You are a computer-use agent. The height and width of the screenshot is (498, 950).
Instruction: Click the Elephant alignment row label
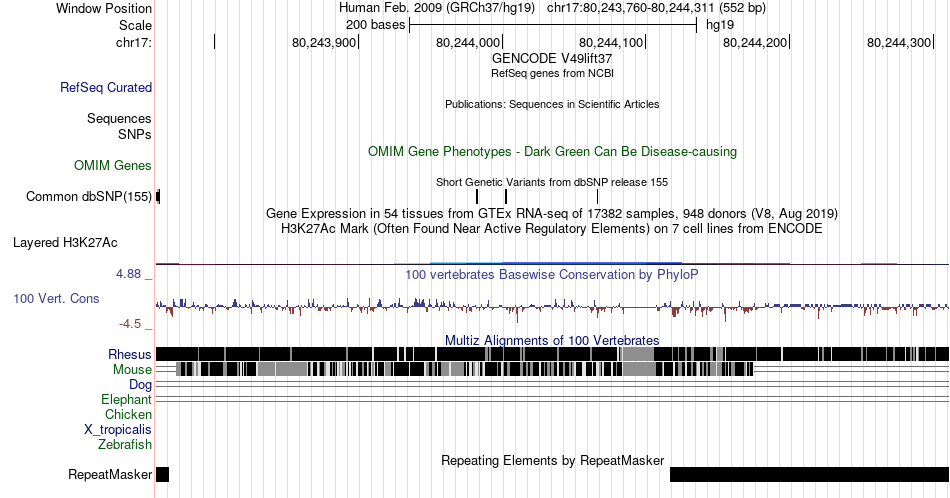pyautogui.click(x=126, y=399)
